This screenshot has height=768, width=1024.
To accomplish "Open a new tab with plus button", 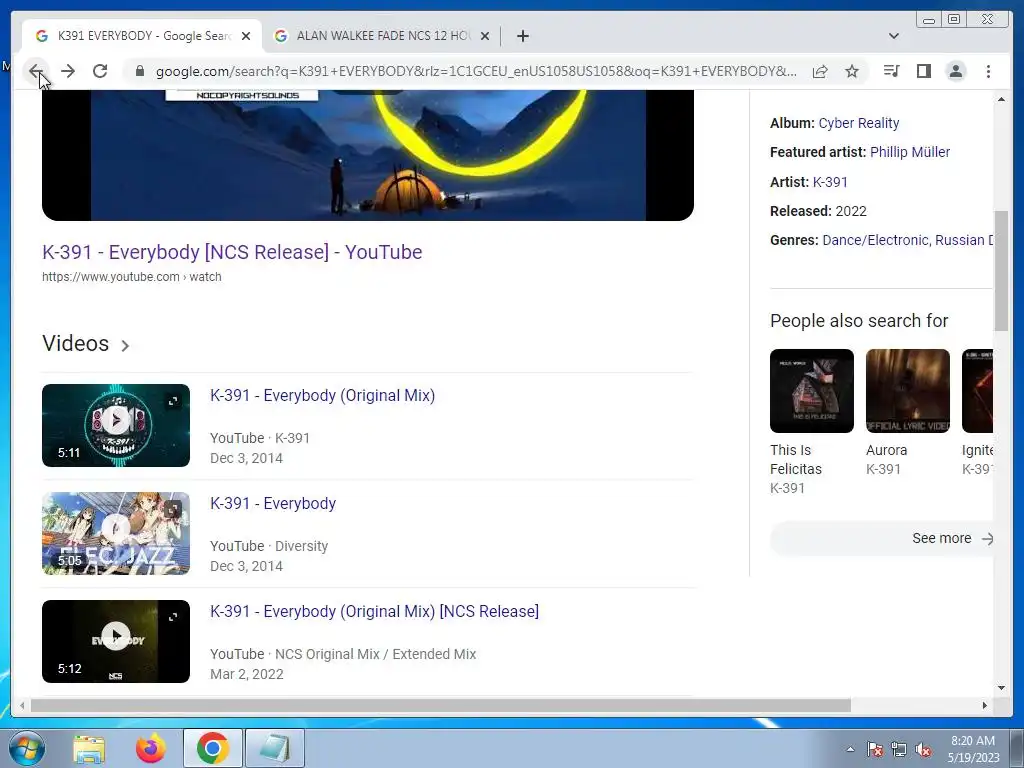I will click(x=522, y=36).
